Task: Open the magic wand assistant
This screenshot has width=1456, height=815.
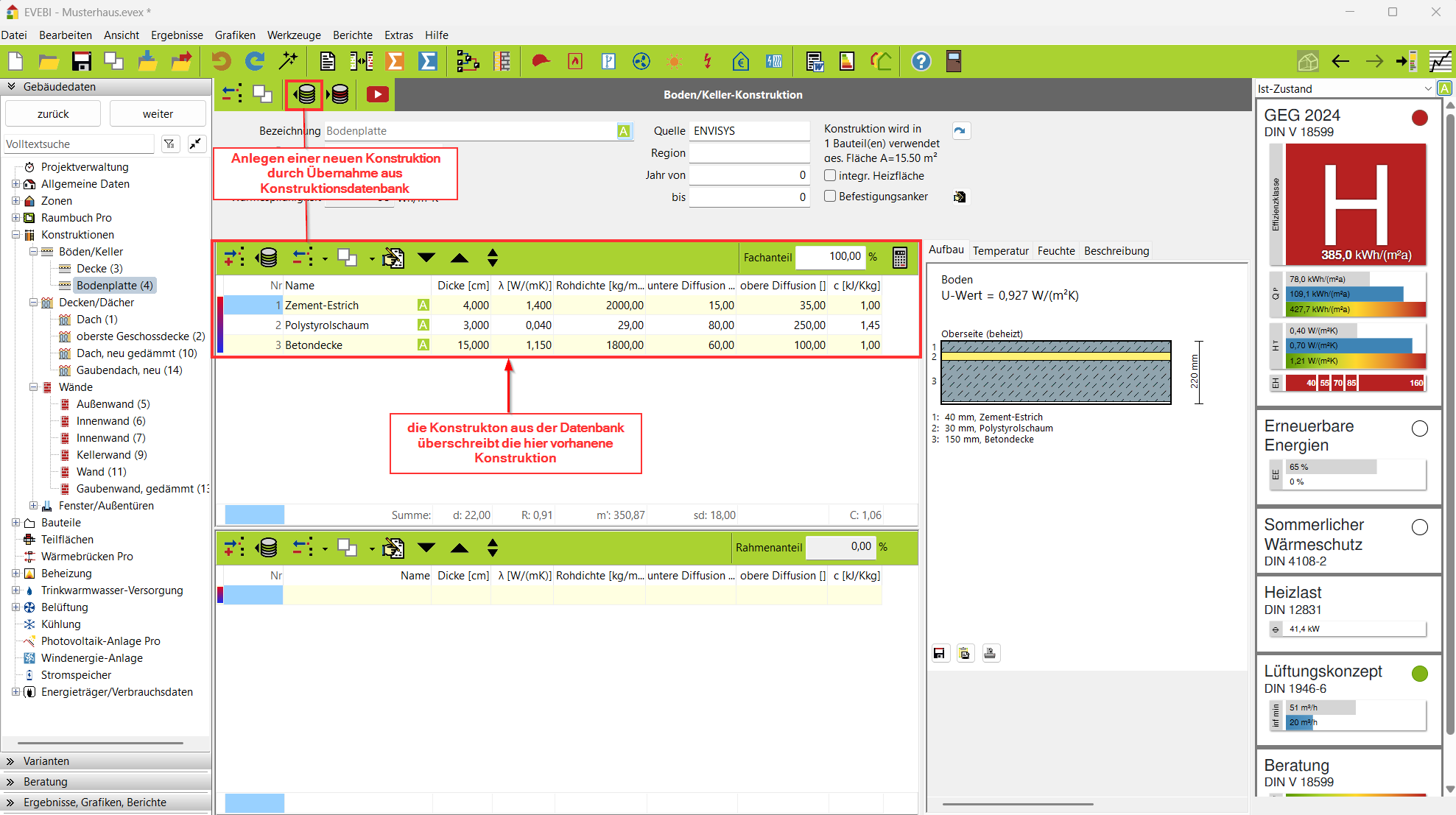Action: point(289,62)
